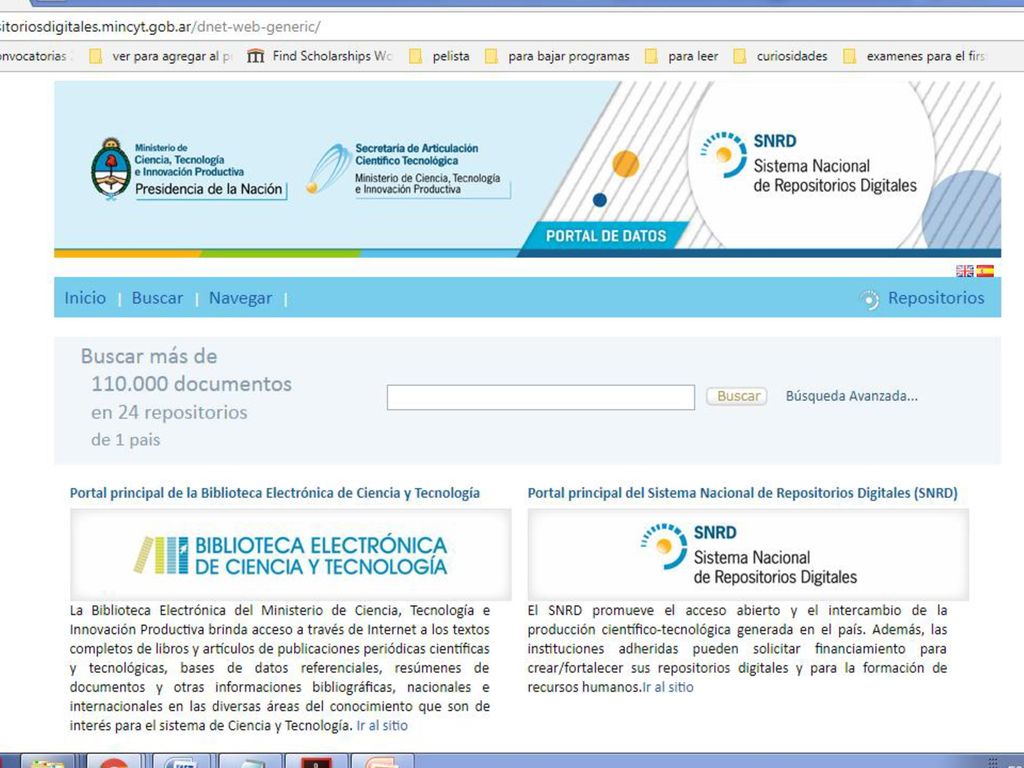The width and height of the screenshot is (1024, 768).
Task: Click 'Ir al sitio' after the Biblioteca Electrónica description
Action: pyautogui.click(x=382, y=726)
